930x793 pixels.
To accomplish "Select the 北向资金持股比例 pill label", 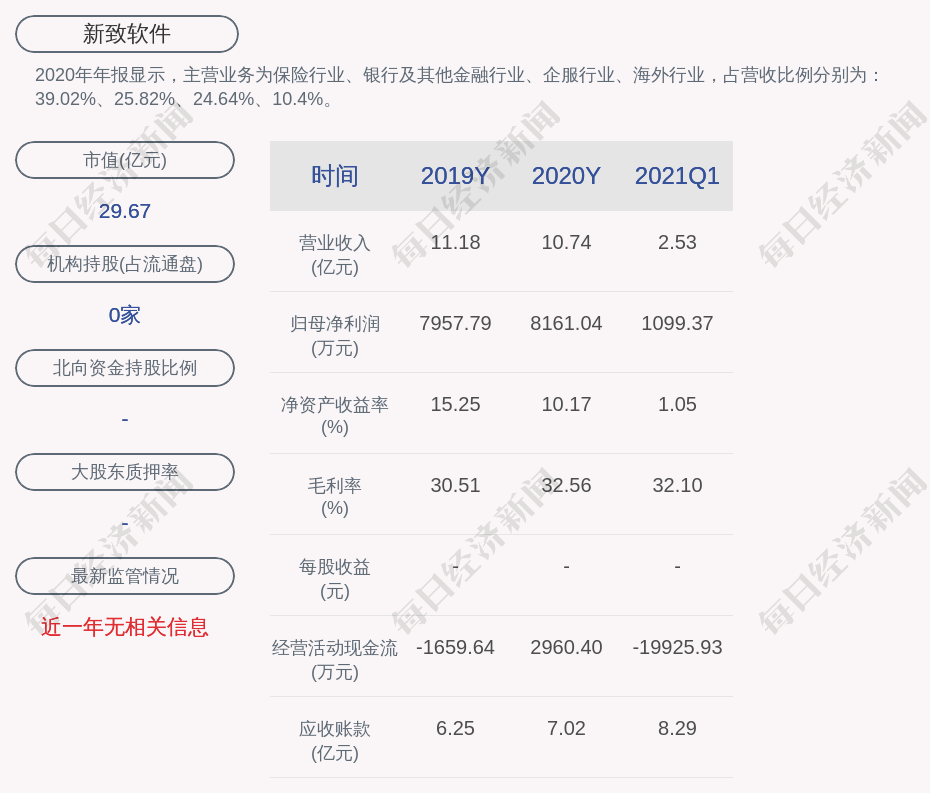I will point(125,368).
